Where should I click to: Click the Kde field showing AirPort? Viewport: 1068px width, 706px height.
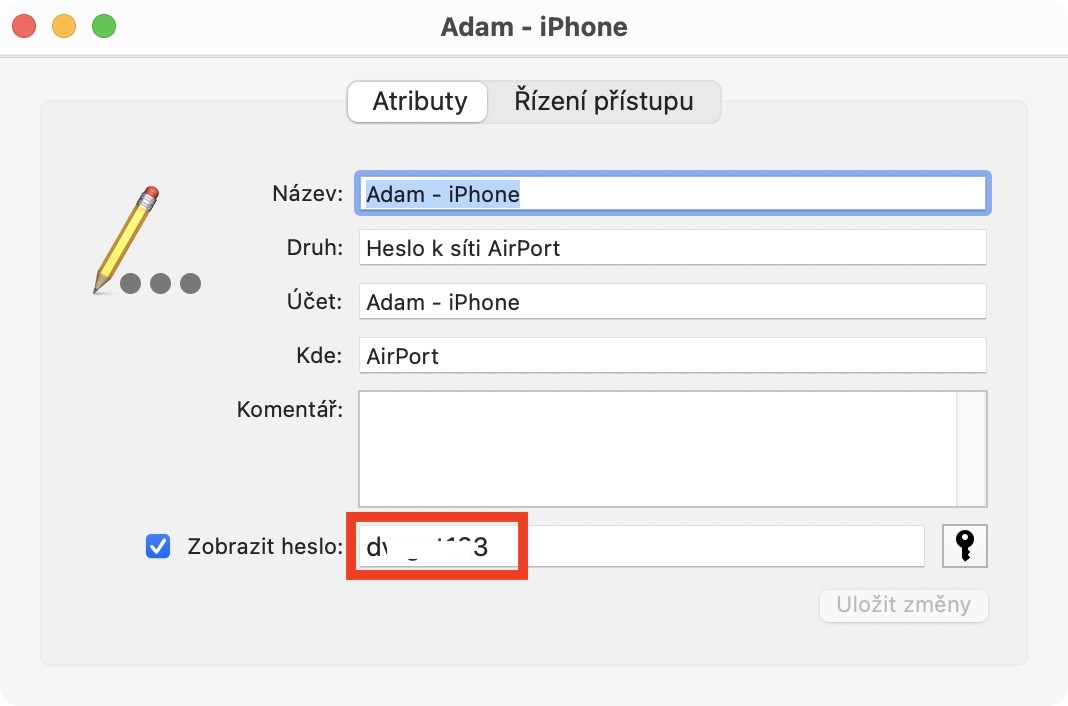tap(672, 356)
